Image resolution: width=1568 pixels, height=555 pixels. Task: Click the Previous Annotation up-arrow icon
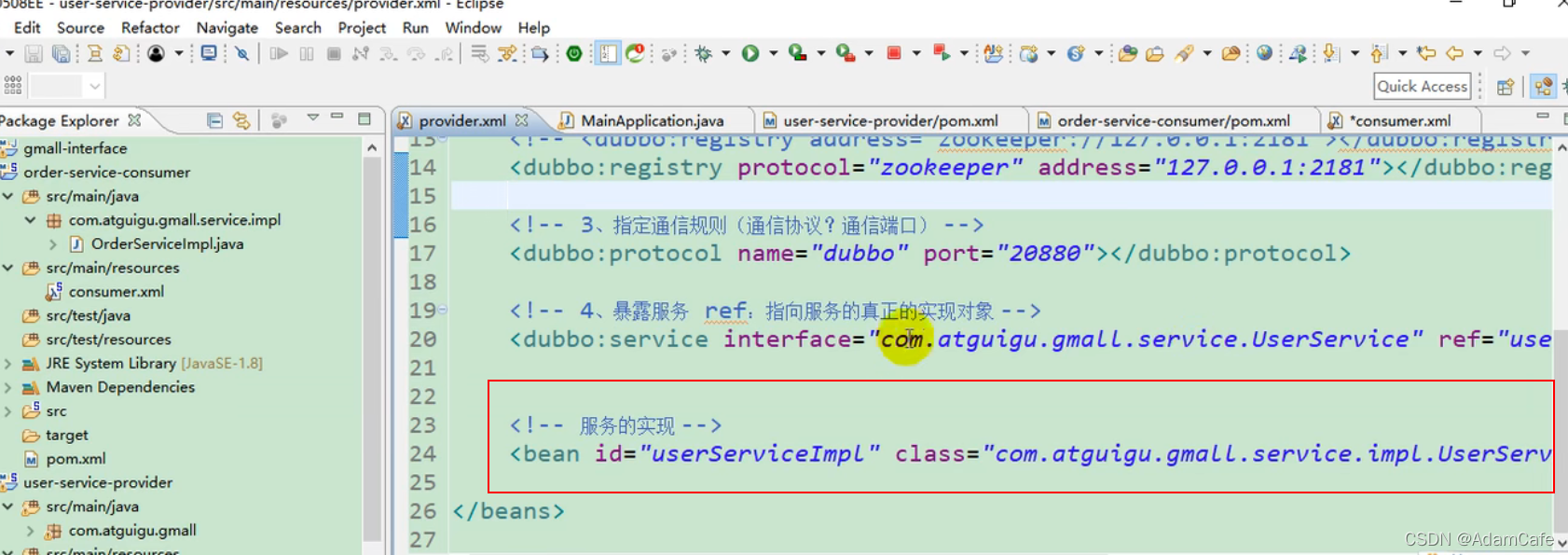[1379, 54]
